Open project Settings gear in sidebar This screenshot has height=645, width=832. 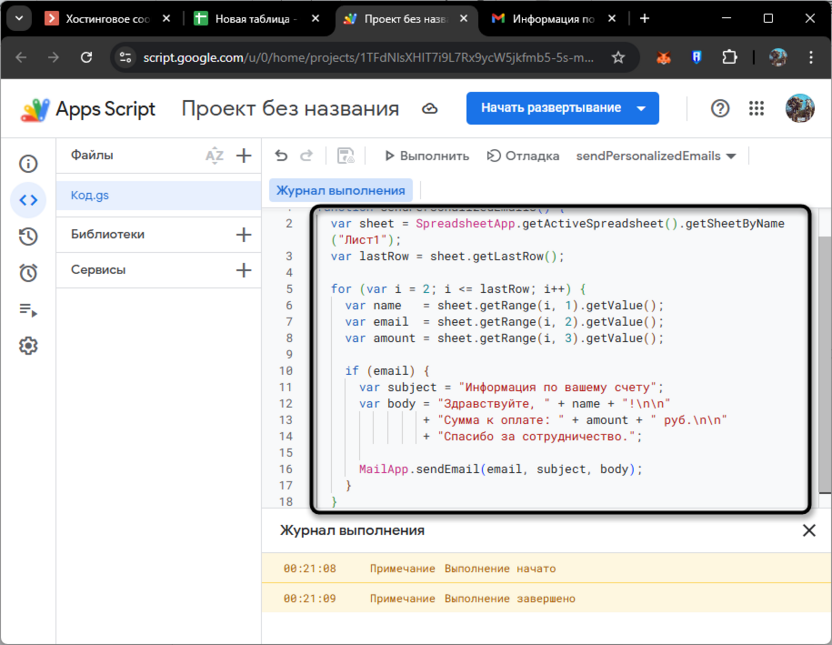[x=28, y=345]
